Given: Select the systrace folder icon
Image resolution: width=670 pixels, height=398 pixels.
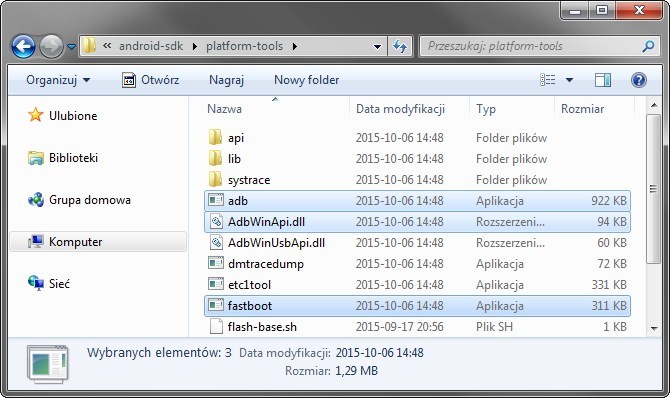Looking at the screenshot, I should (215, 179).
